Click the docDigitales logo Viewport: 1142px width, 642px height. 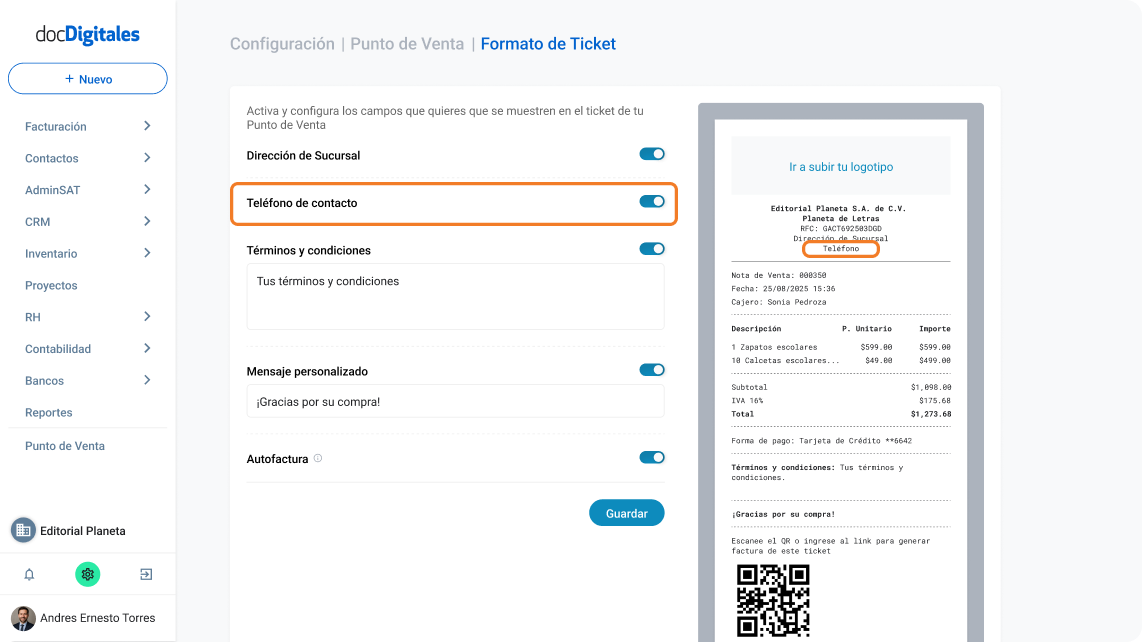tap(87, 34)
